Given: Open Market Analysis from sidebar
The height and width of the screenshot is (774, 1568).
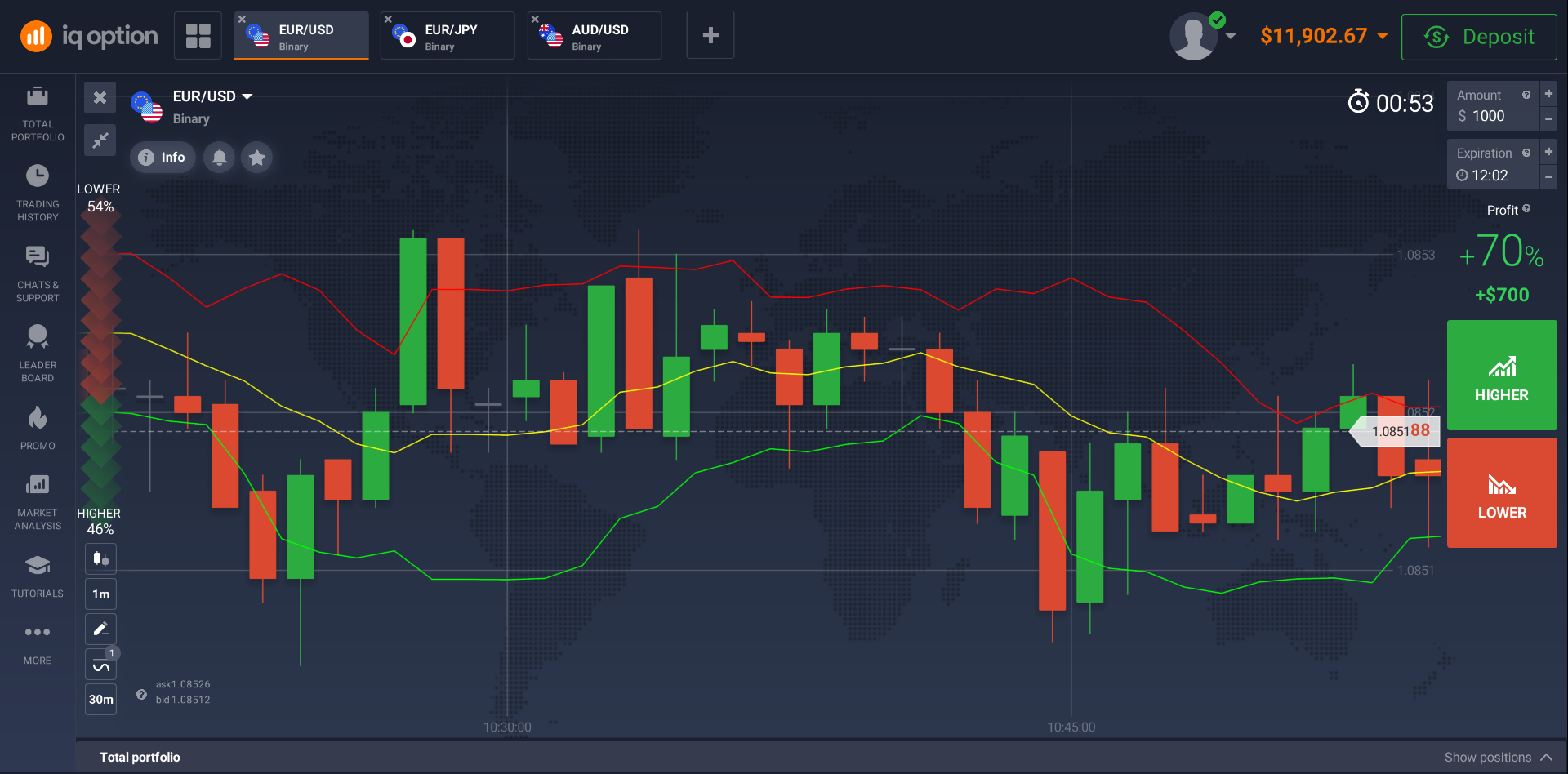Looking at the screenshot, I should pyautogui.click(x=38, y=501).
